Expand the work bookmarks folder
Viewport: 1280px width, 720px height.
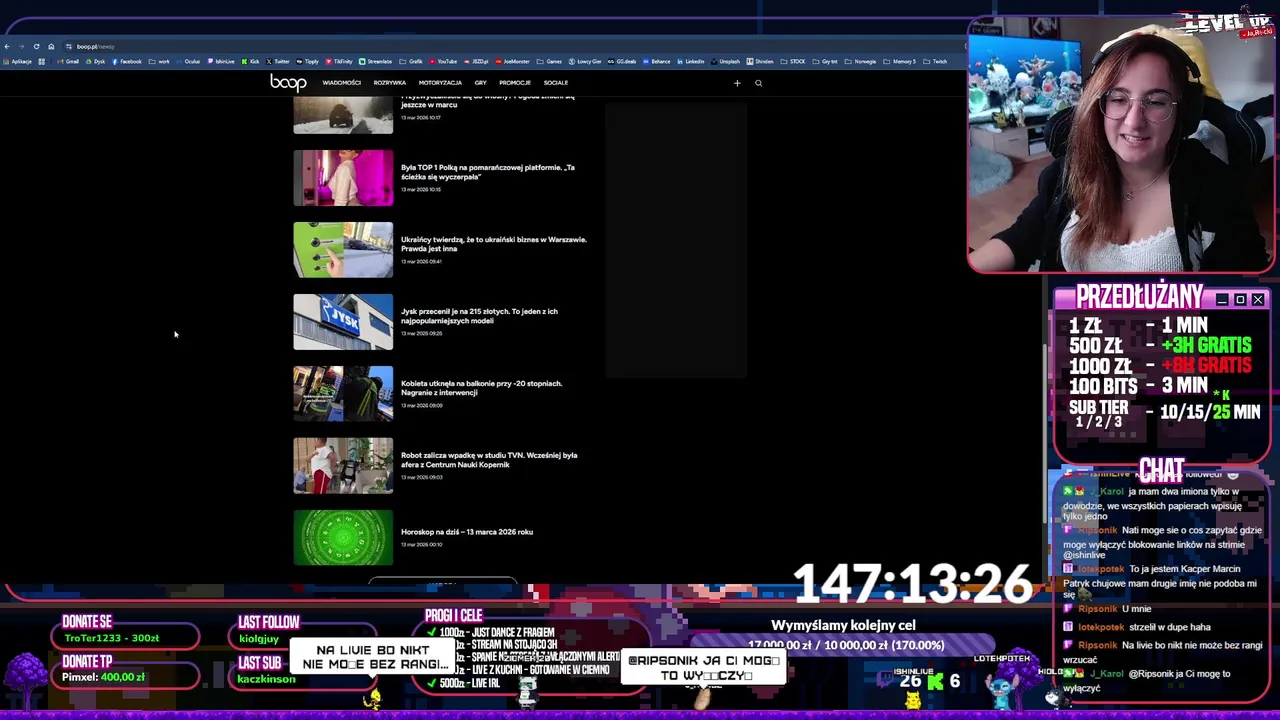159,62
